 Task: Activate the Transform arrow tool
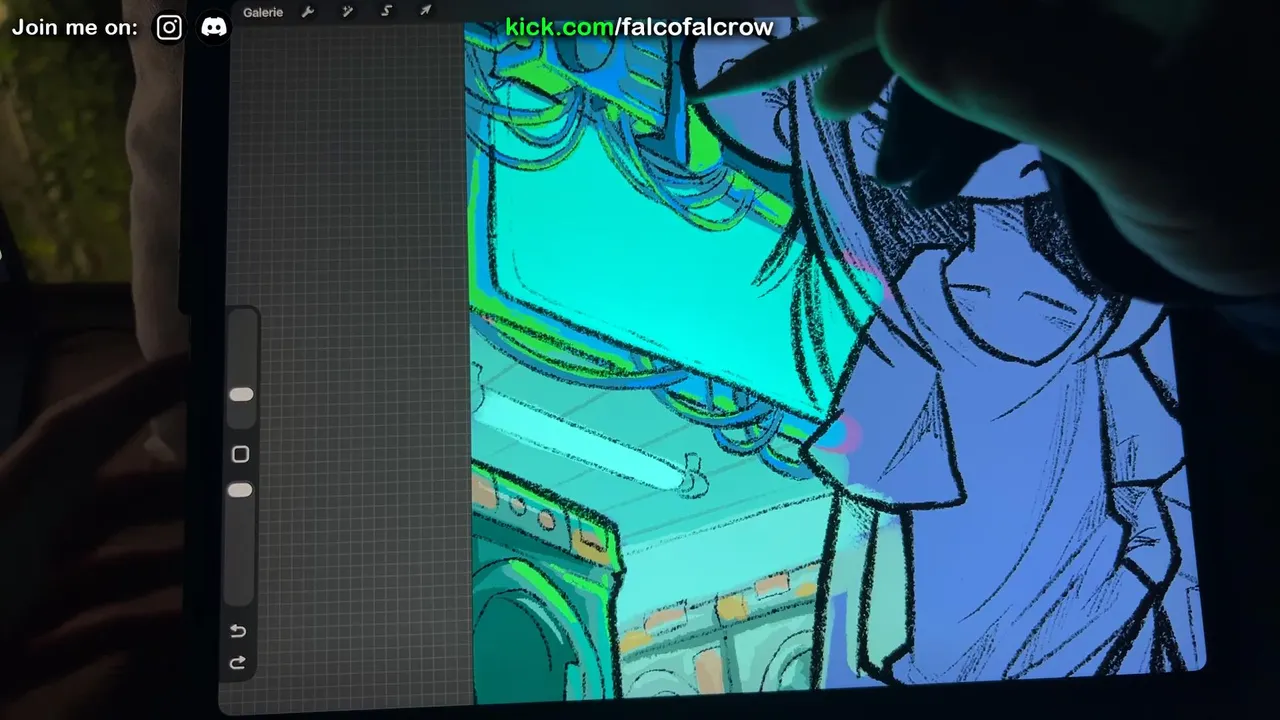click(x=425, y=10)
